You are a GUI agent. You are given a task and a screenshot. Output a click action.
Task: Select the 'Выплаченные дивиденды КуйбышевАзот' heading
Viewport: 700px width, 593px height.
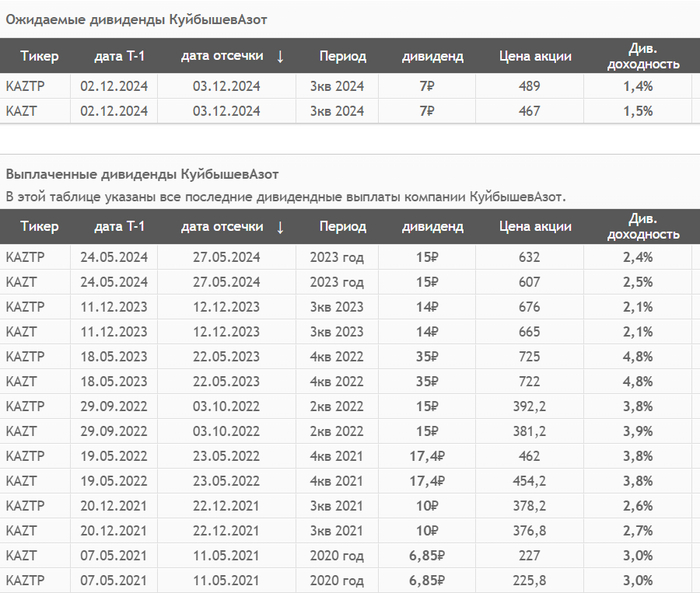(x=142, y=174)
